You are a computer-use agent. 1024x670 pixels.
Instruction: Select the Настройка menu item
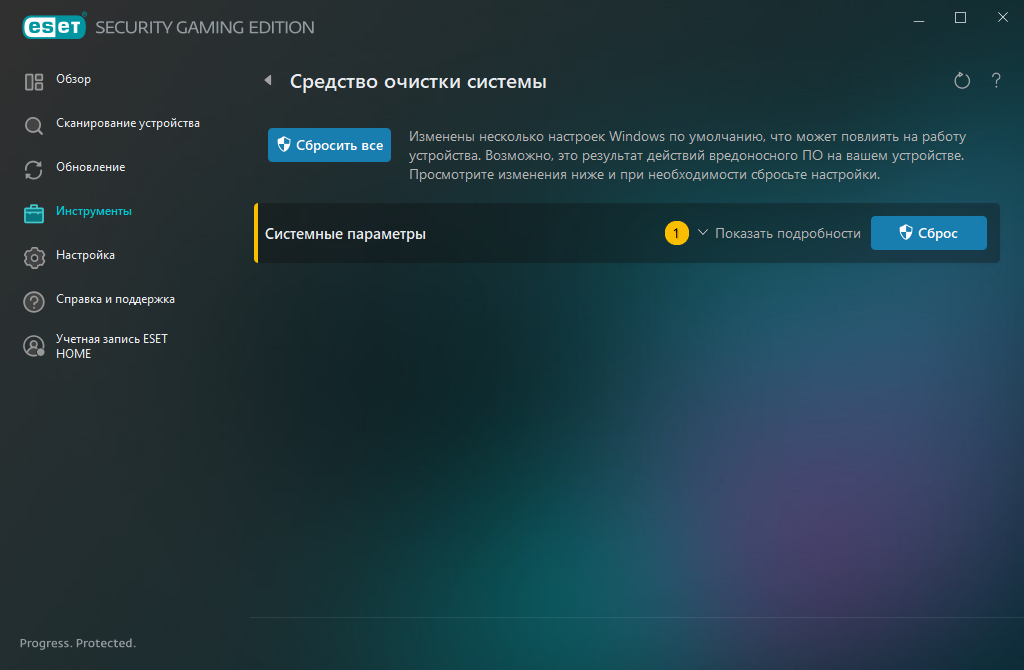click(86, 255)
